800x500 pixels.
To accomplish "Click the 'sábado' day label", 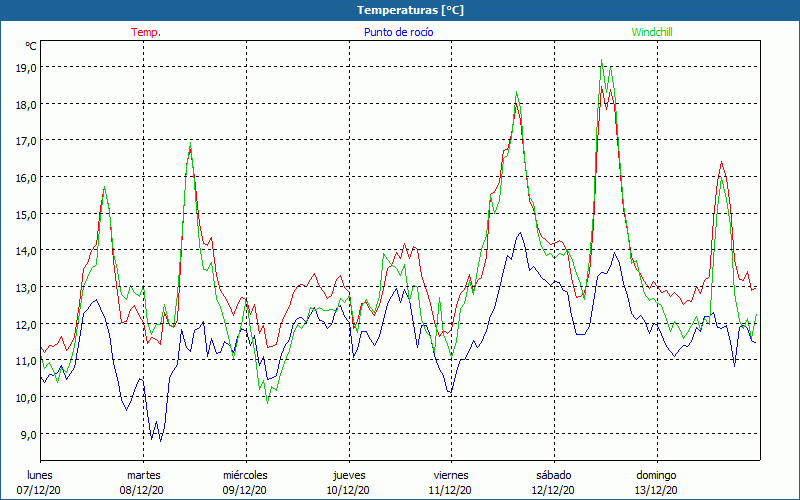I will coord(554,475).
